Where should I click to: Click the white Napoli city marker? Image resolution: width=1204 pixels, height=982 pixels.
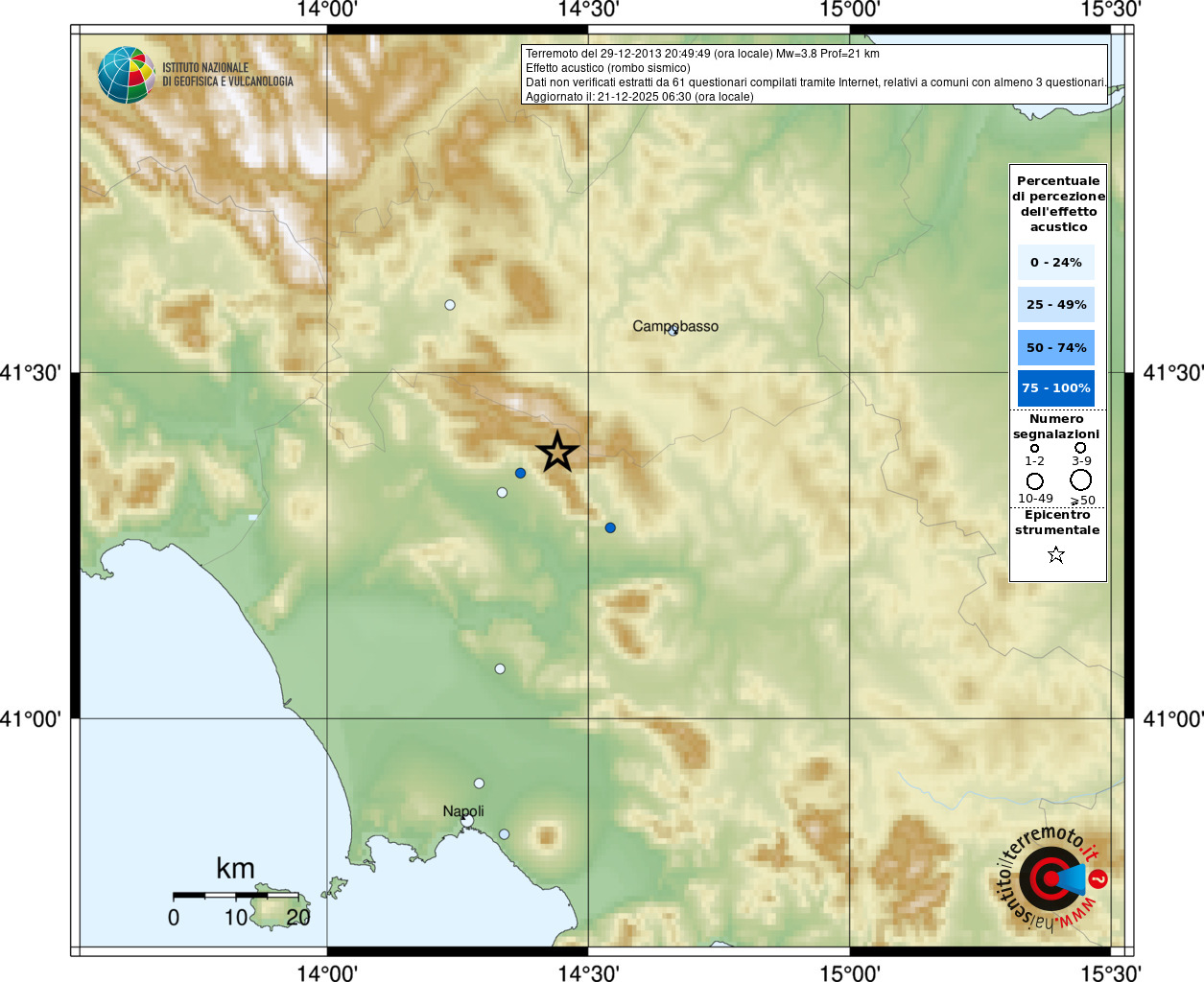pos(466,821)
